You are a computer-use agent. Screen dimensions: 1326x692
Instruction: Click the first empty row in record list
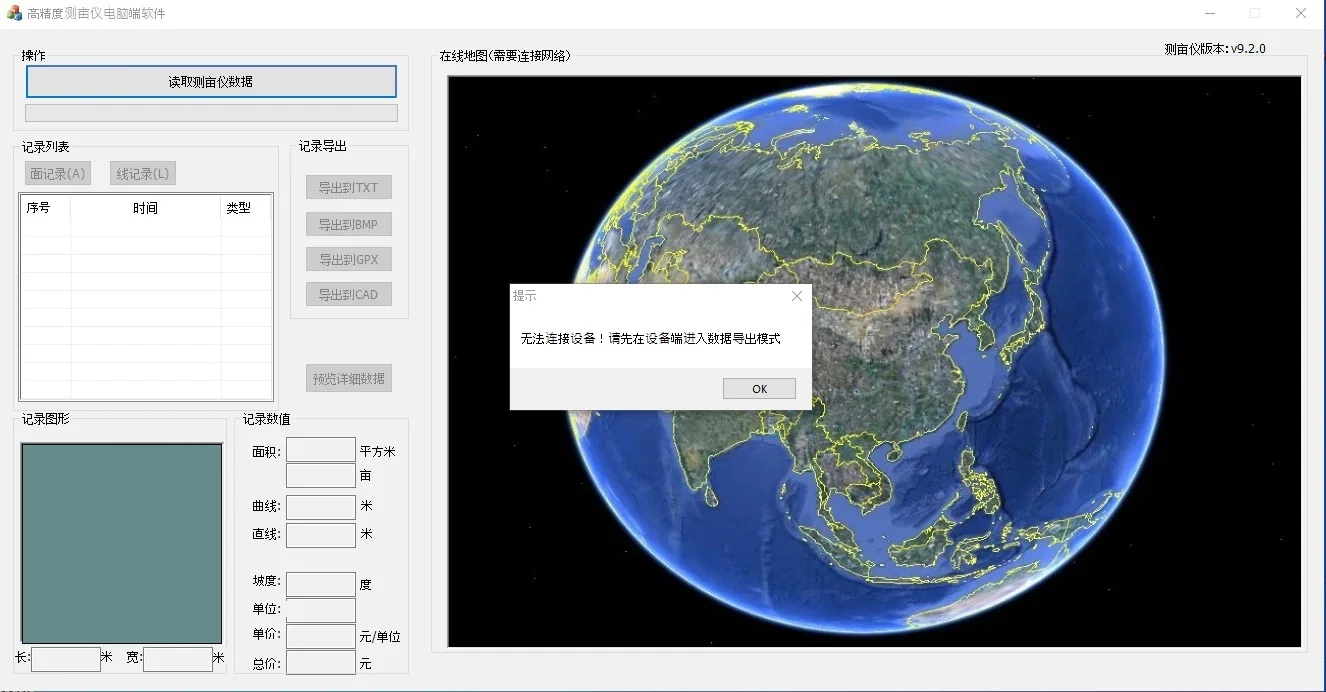[146, 228]
